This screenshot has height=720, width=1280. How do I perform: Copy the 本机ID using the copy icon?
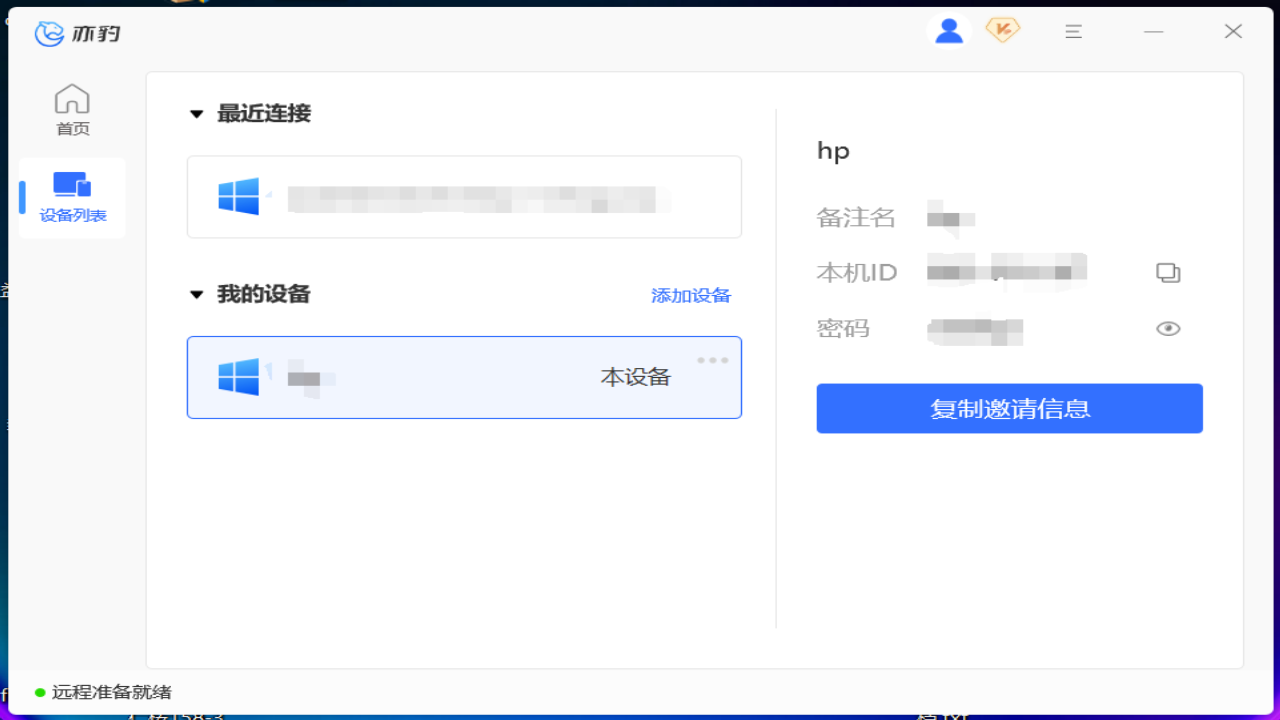click(x=1167, y=271)
